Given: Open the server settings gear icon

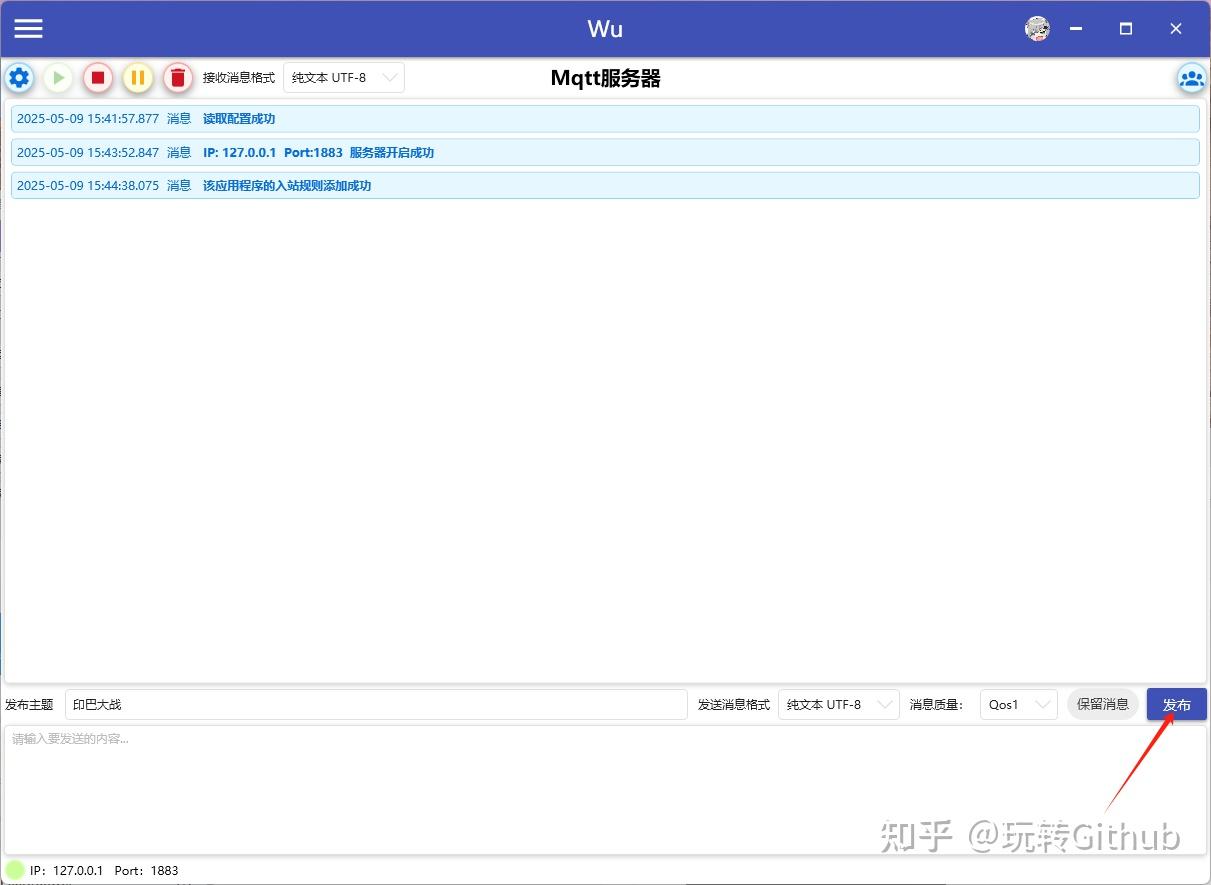Looking at the screenshot, I should coord(19,78).
